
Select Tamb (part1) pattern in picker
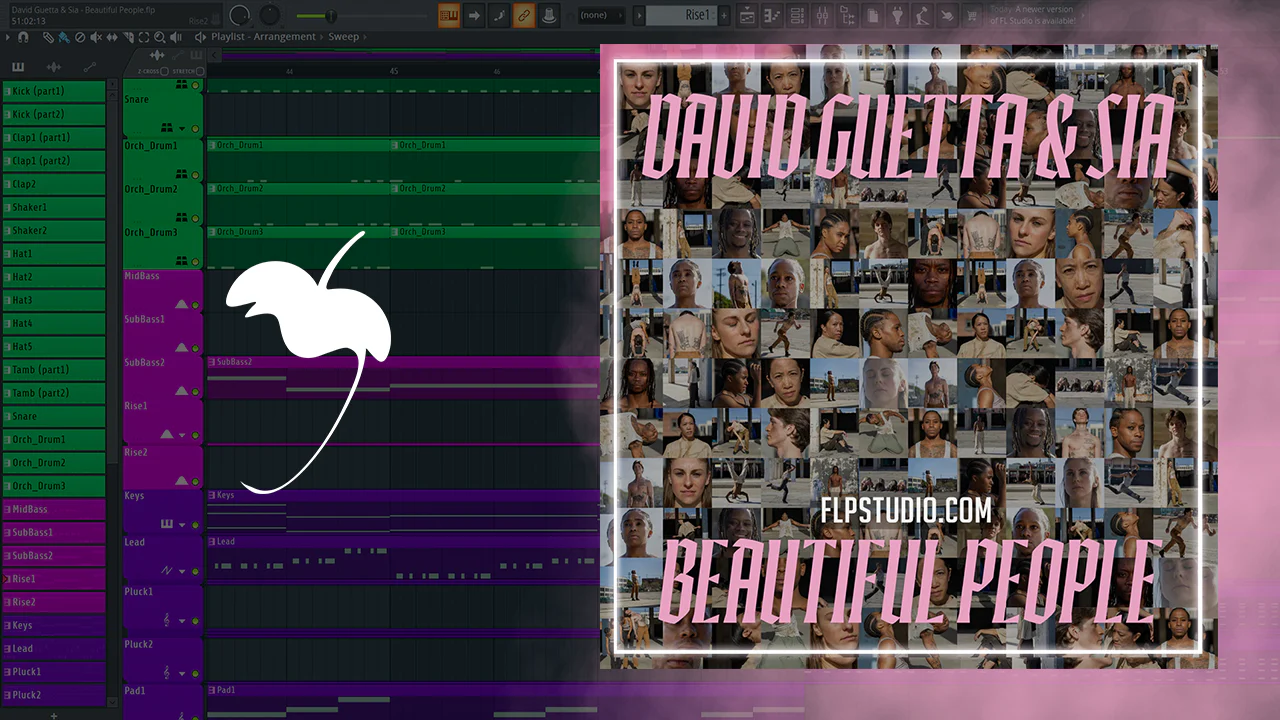pos(54,370)
